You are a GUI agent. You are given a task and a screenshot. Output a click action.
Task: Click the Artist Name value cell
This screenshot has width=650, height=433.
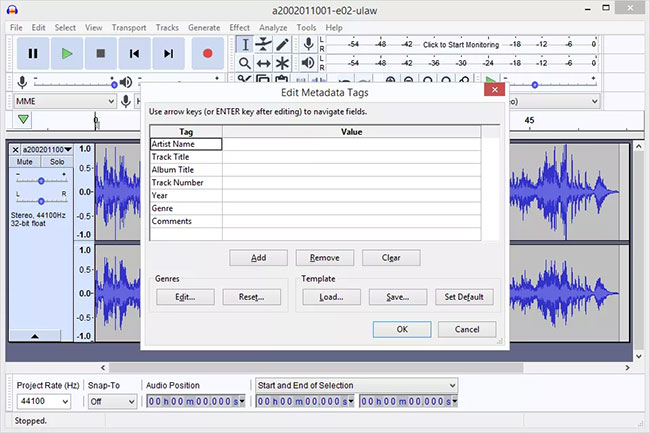point(352,144)
